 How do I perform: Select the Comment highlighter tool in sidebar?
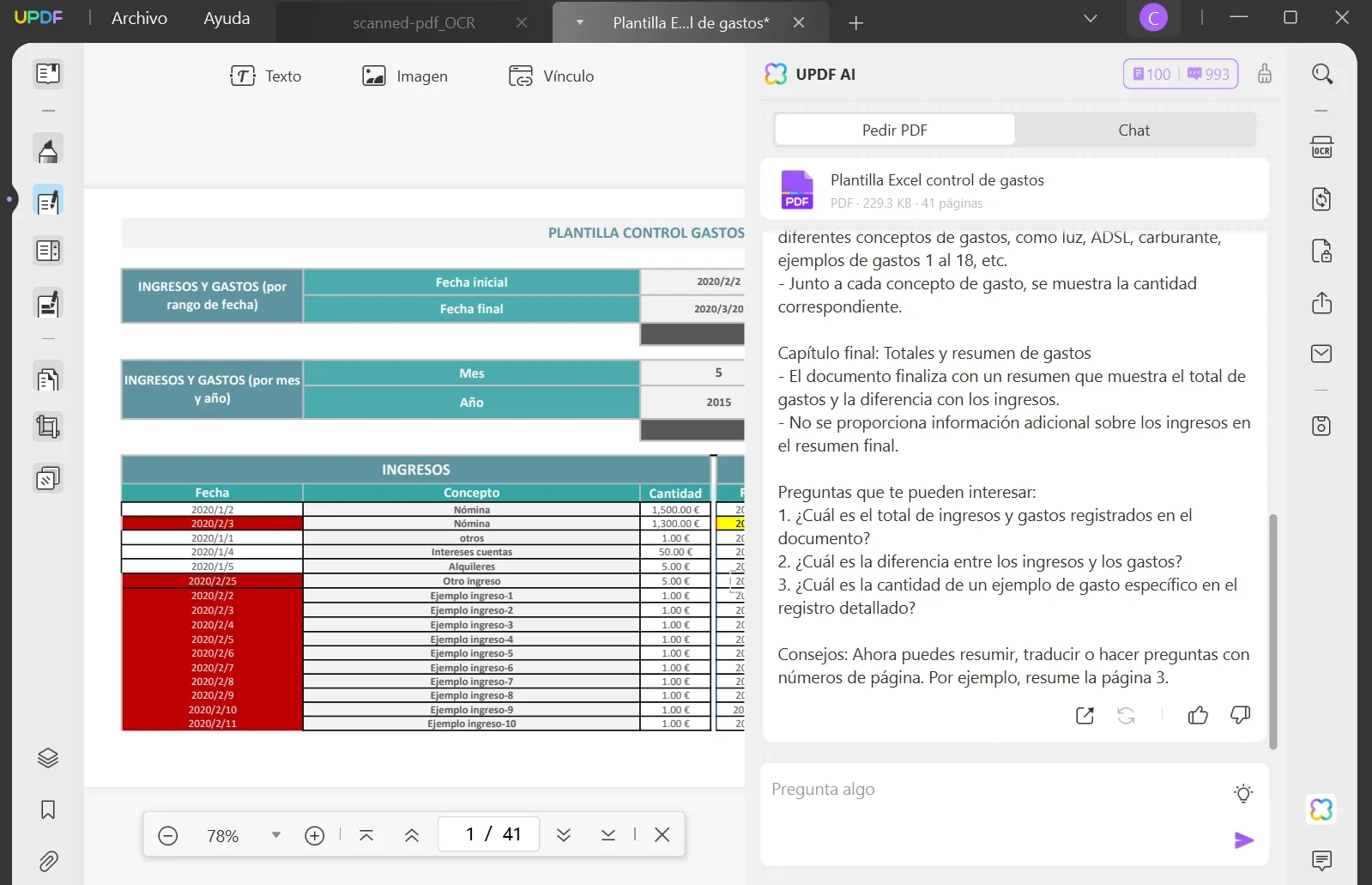[48, 149]
